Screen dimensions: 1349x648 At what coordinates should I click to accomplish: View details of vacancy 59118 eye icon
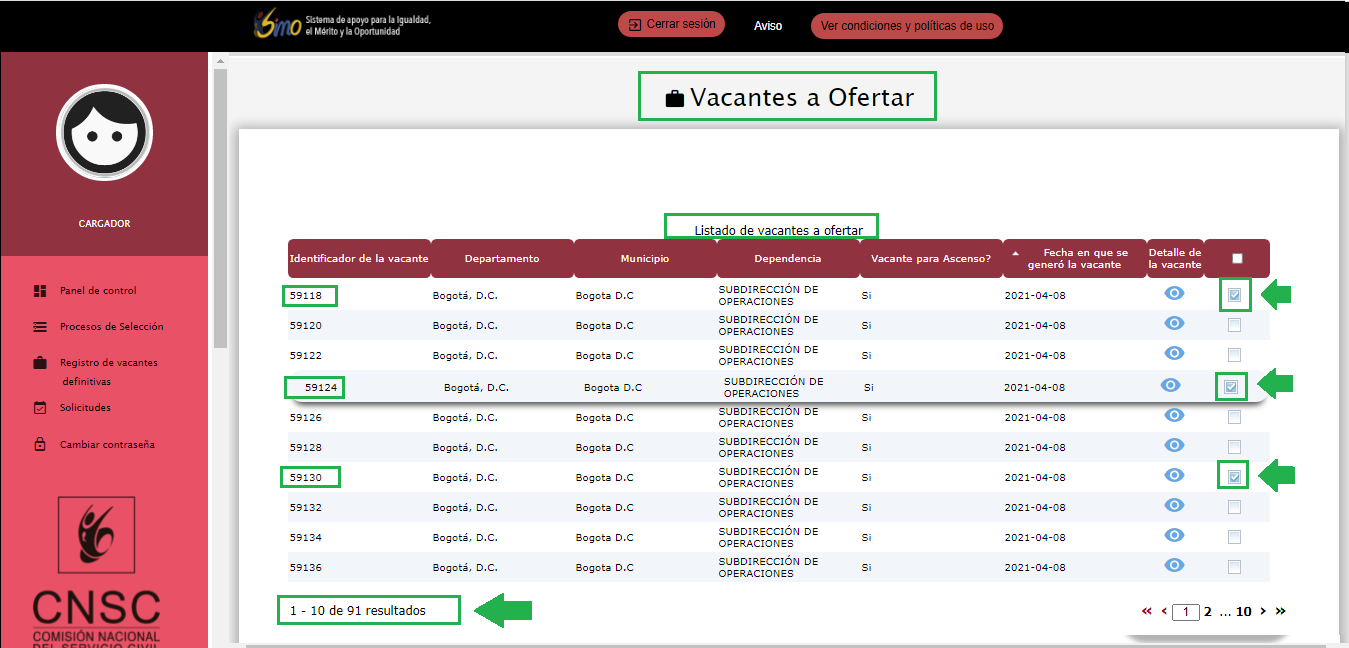[x=1174, y=293]
